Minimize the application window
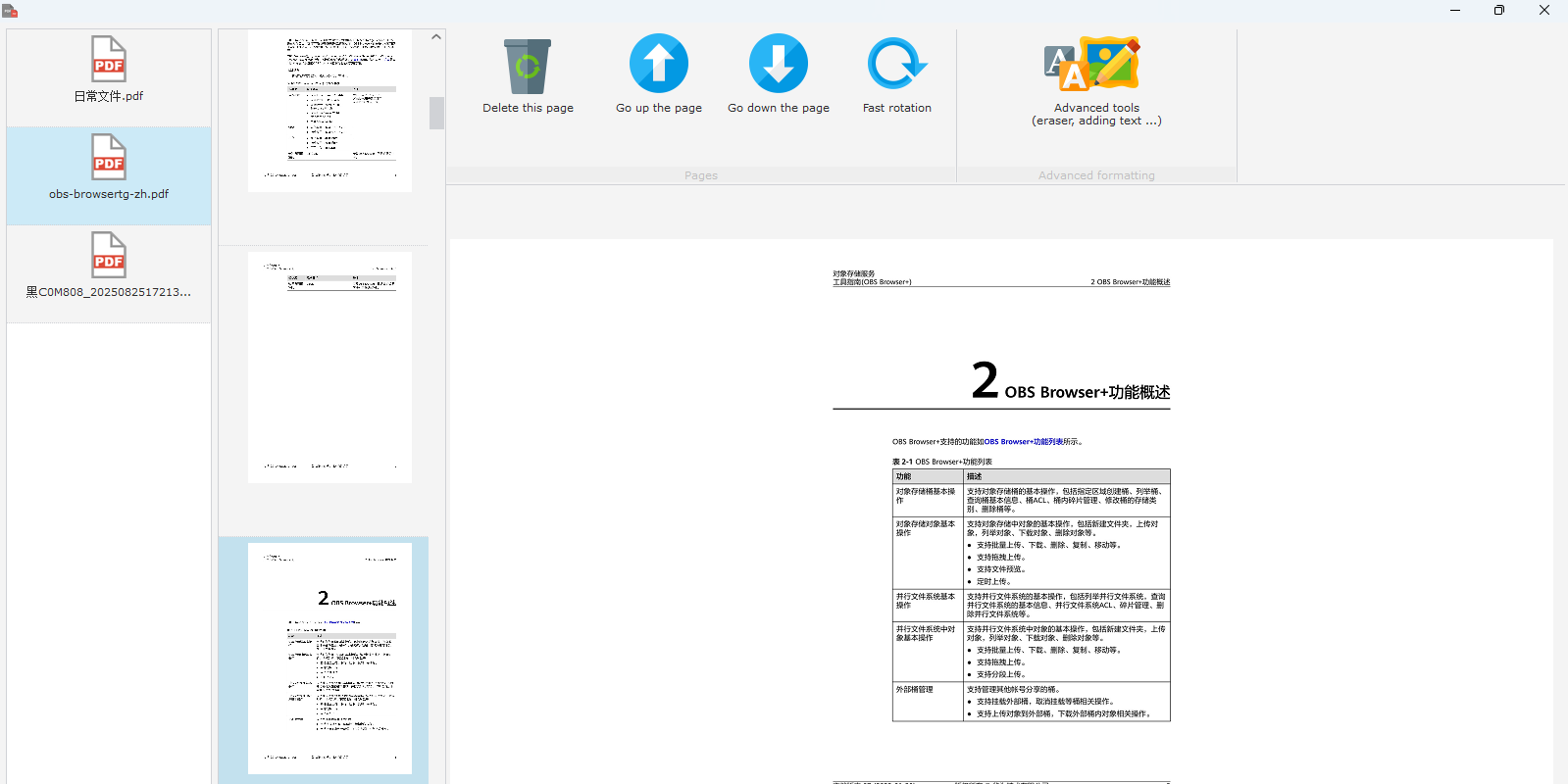Image resolution: width=1568 pixels, height=784 pixels. point(1455,10)
